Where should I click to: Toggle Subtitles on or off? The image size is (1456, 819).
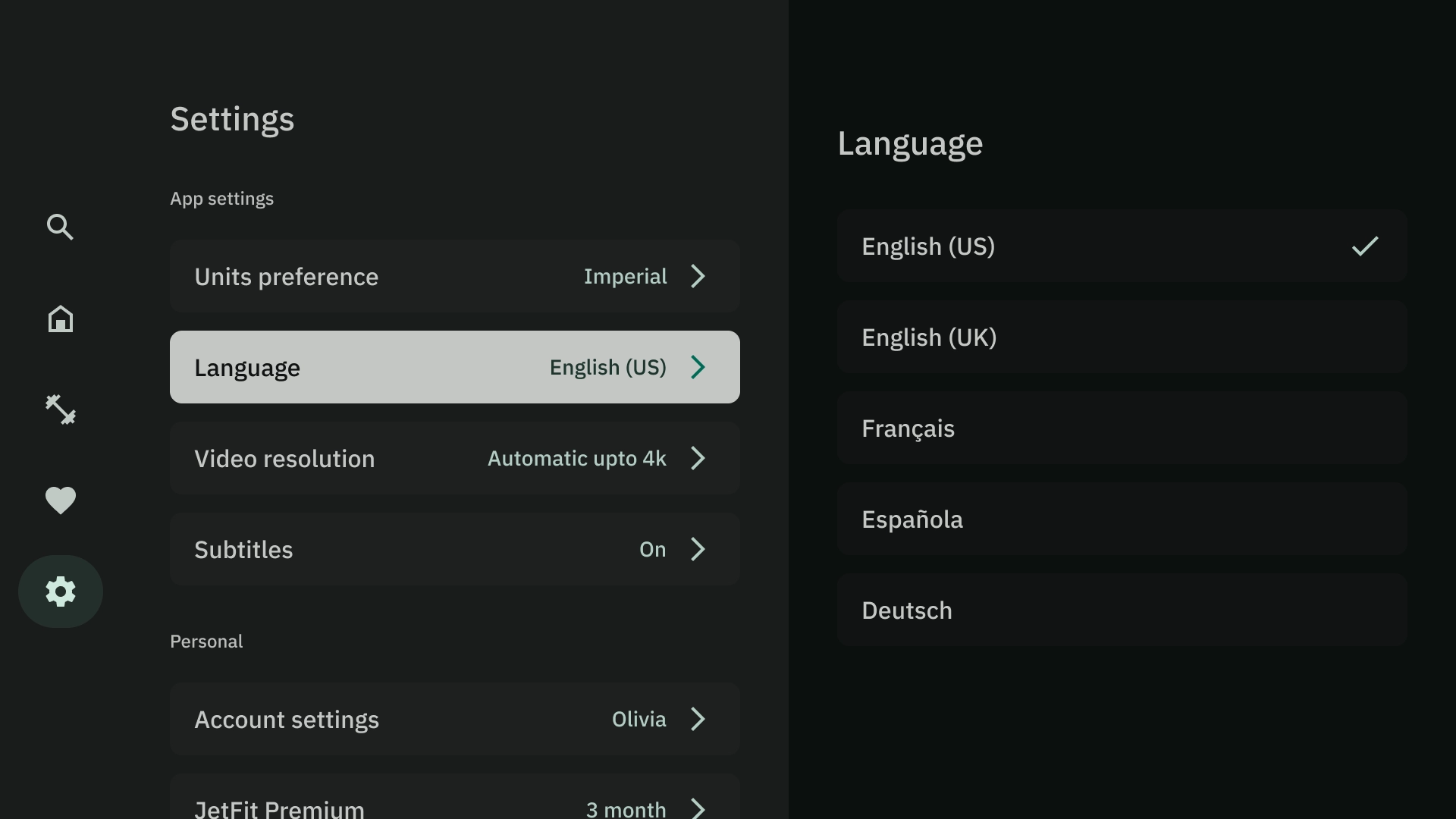455,549
